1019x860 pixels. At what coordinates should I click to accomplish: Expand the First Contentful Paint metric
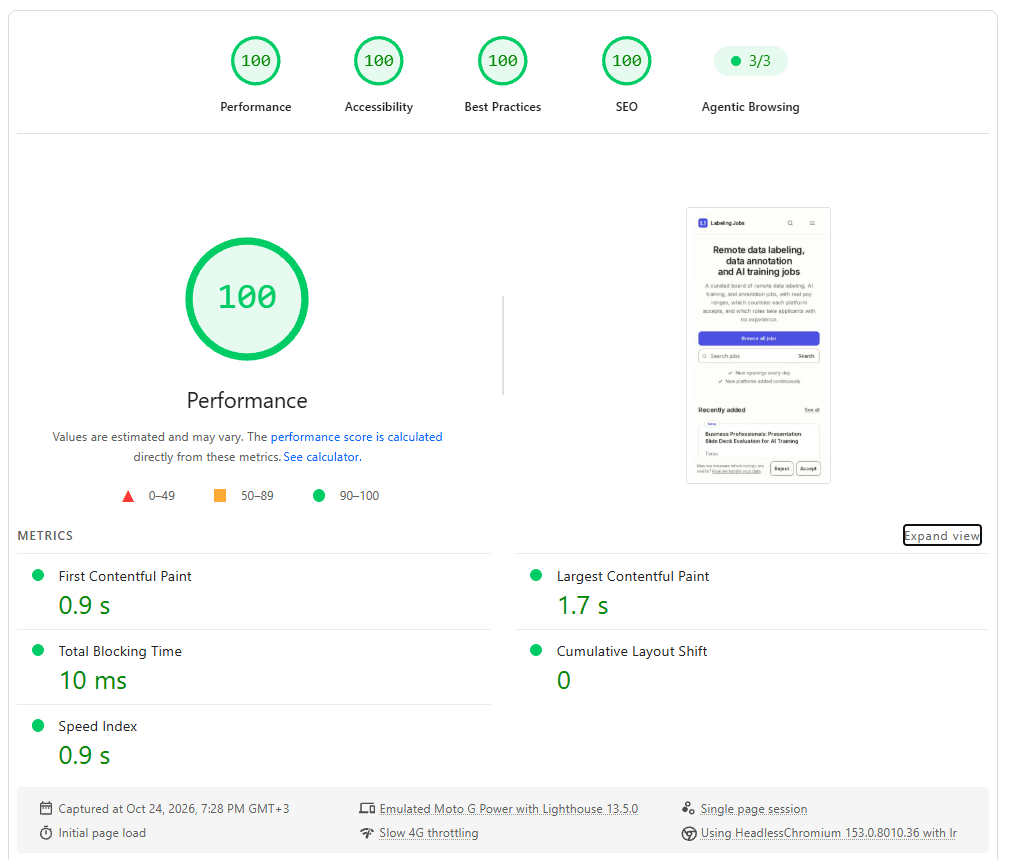254,592
